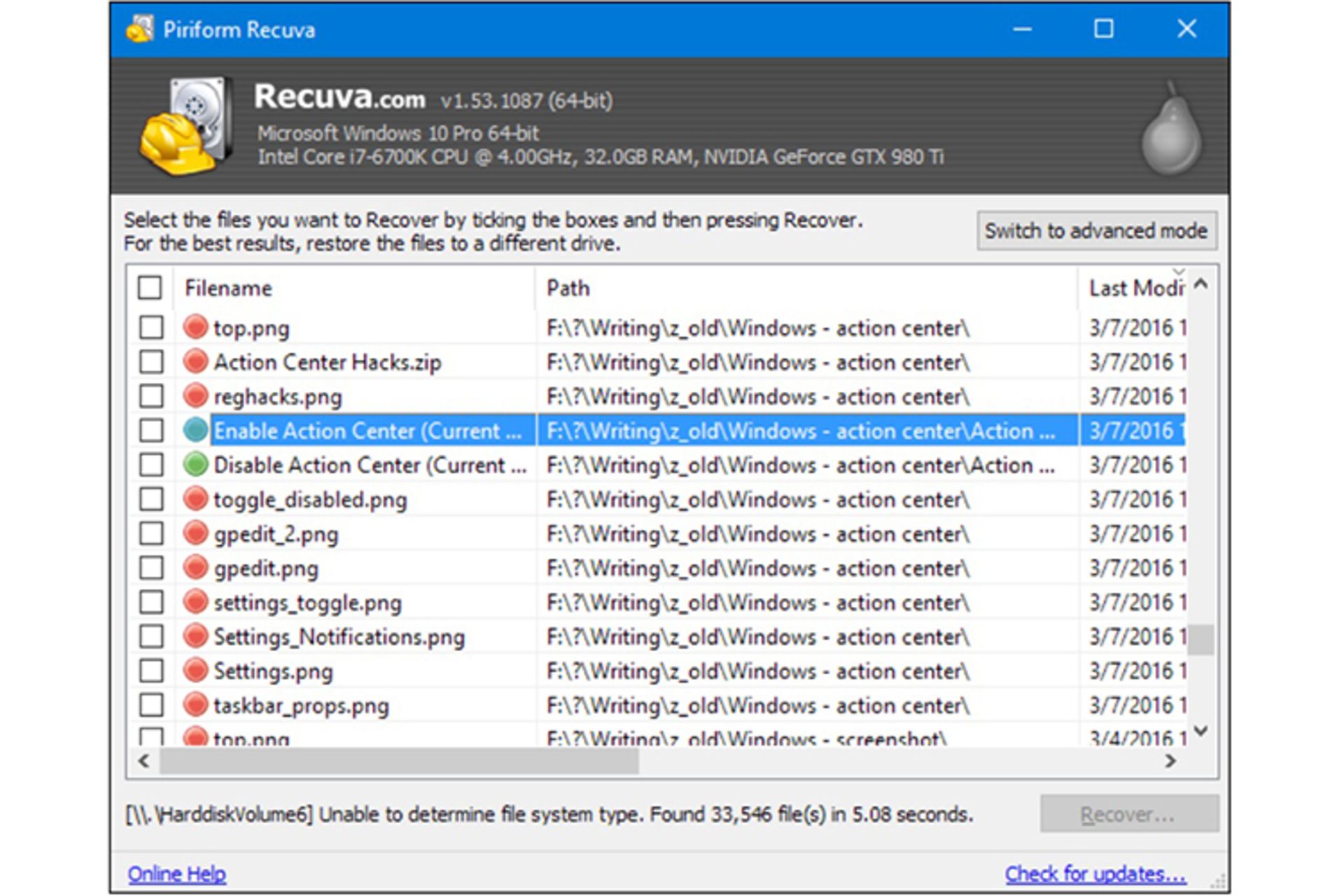The height and width of the screenshot is (896, 1344).
Task: Click the red status dot beside taskbar_props.png
Action: tap(195, 704)
